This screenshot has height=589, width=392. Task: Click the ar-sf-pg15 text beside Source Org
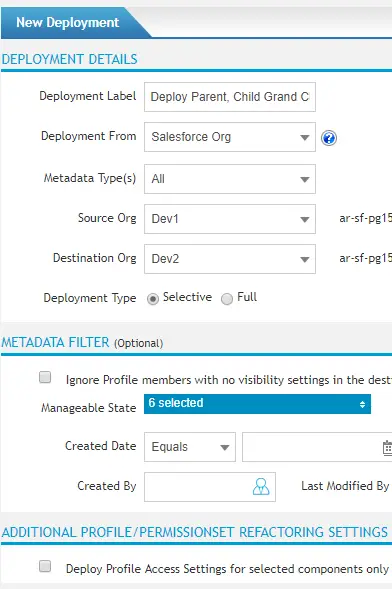tap(365, 218)
